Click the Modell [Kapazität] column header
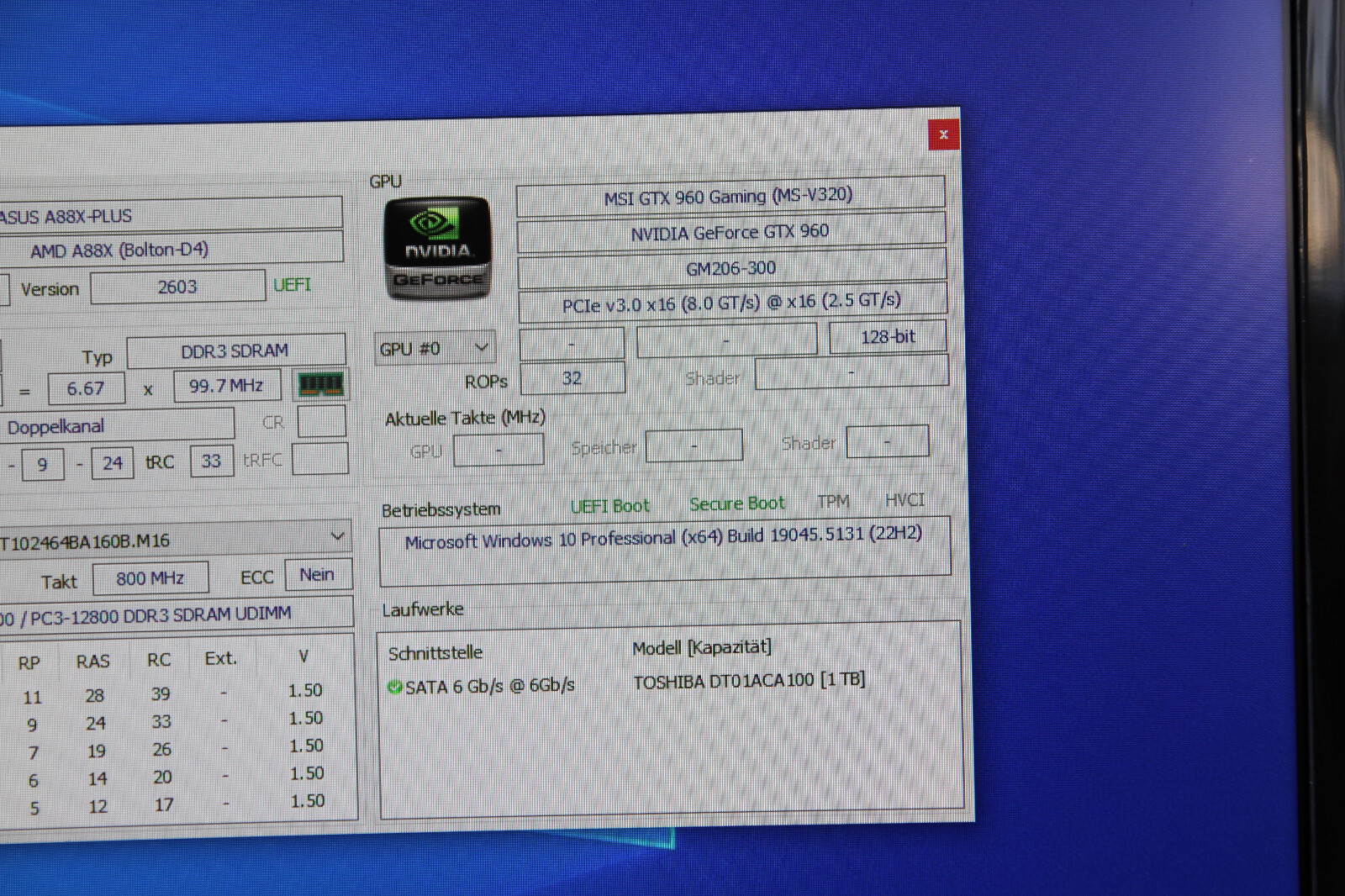1345x896 pixels. click(702, 648)
